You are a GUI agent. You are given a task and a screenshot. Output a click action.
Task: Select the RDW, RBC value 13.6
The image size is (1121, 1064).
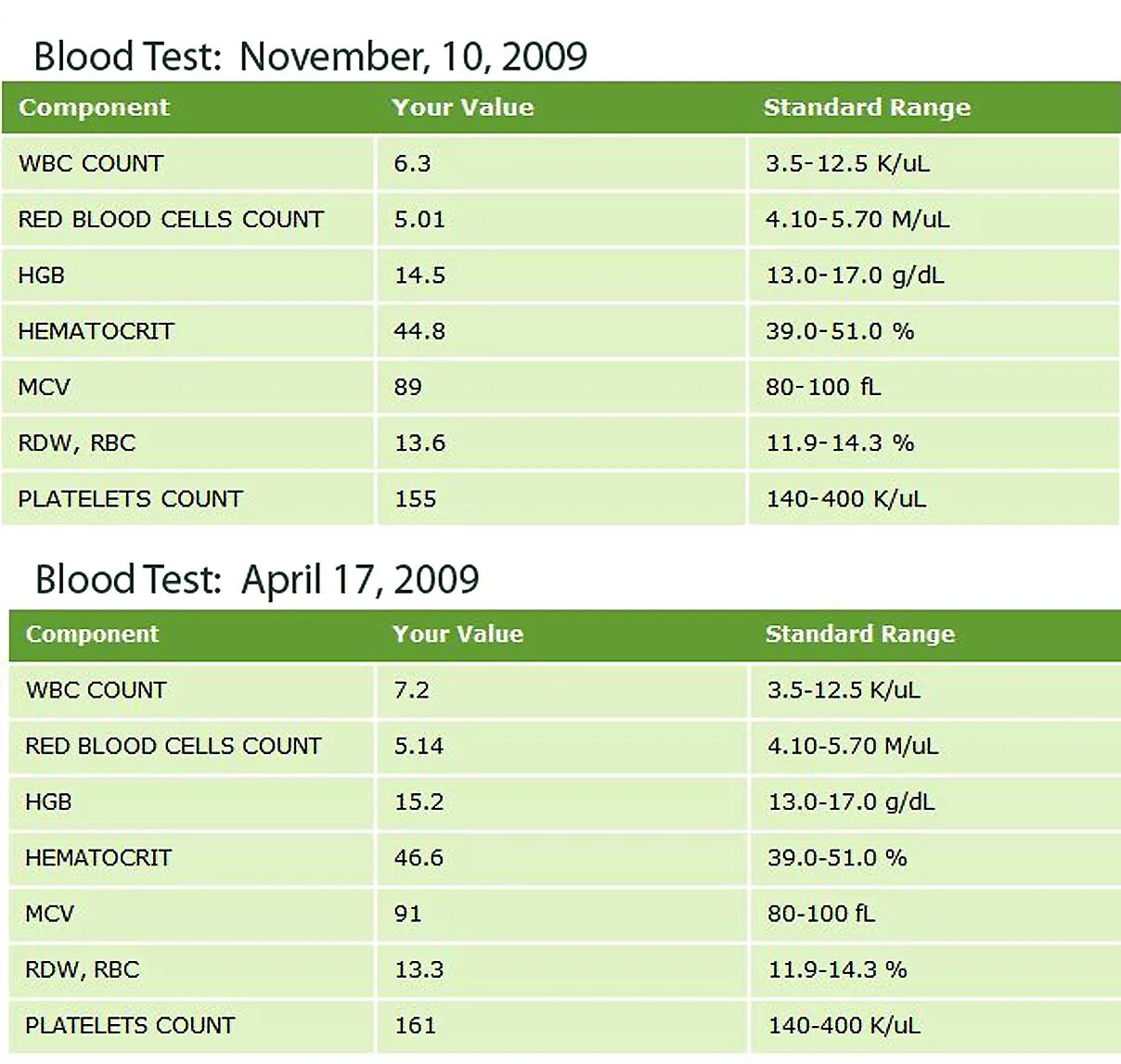[x=419, y=442]
